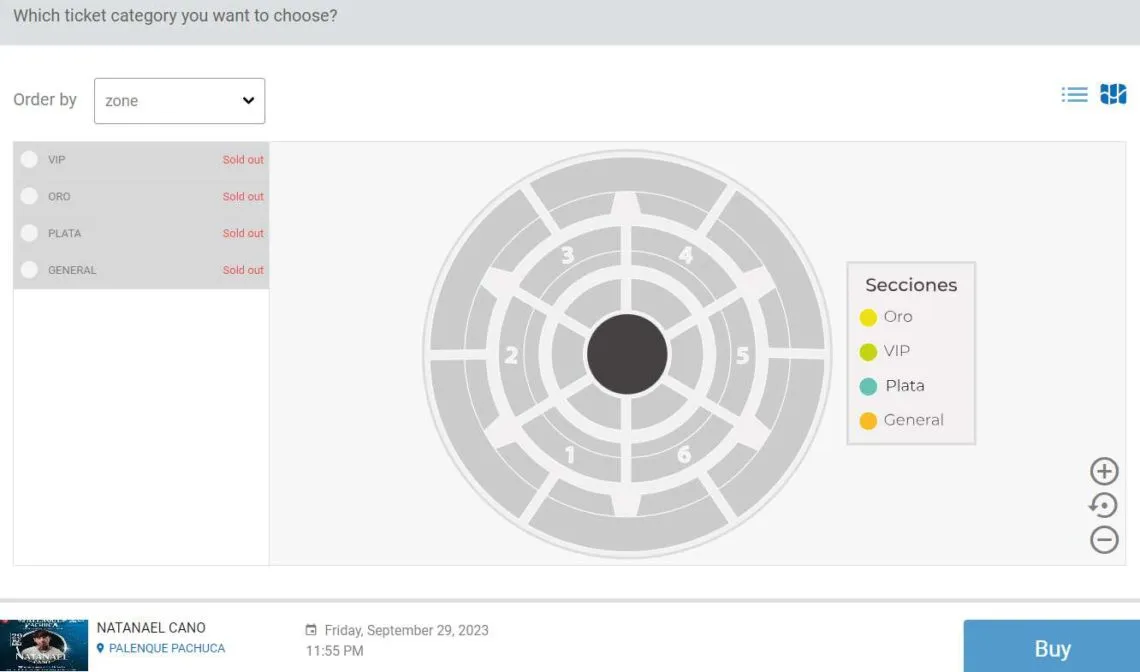Open the Order by zone dropdown
The width and height of the screenshot is (1140, 672).
click(x=179, y=101)
